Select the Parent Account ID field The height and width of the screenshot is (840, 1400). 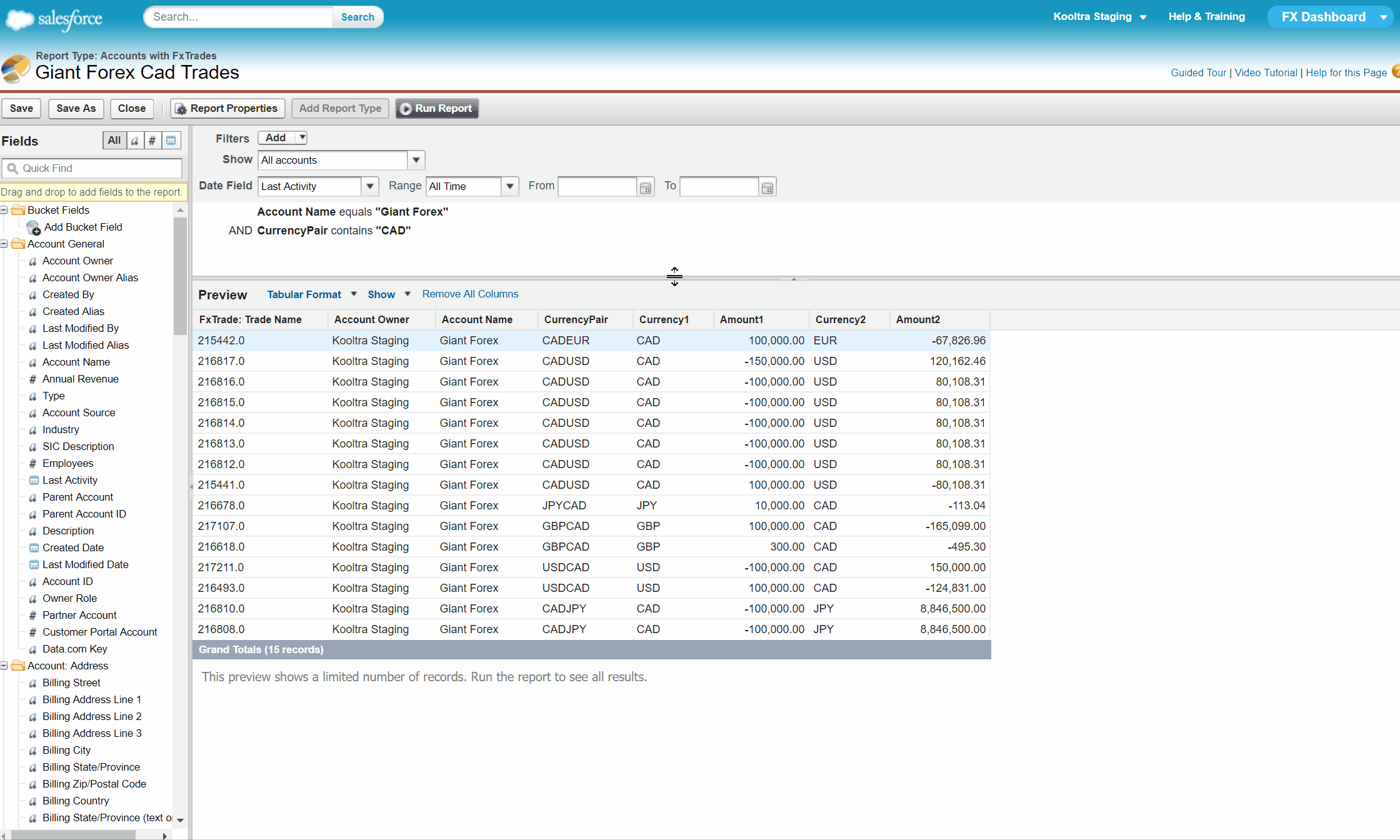[x=84, y=514]
